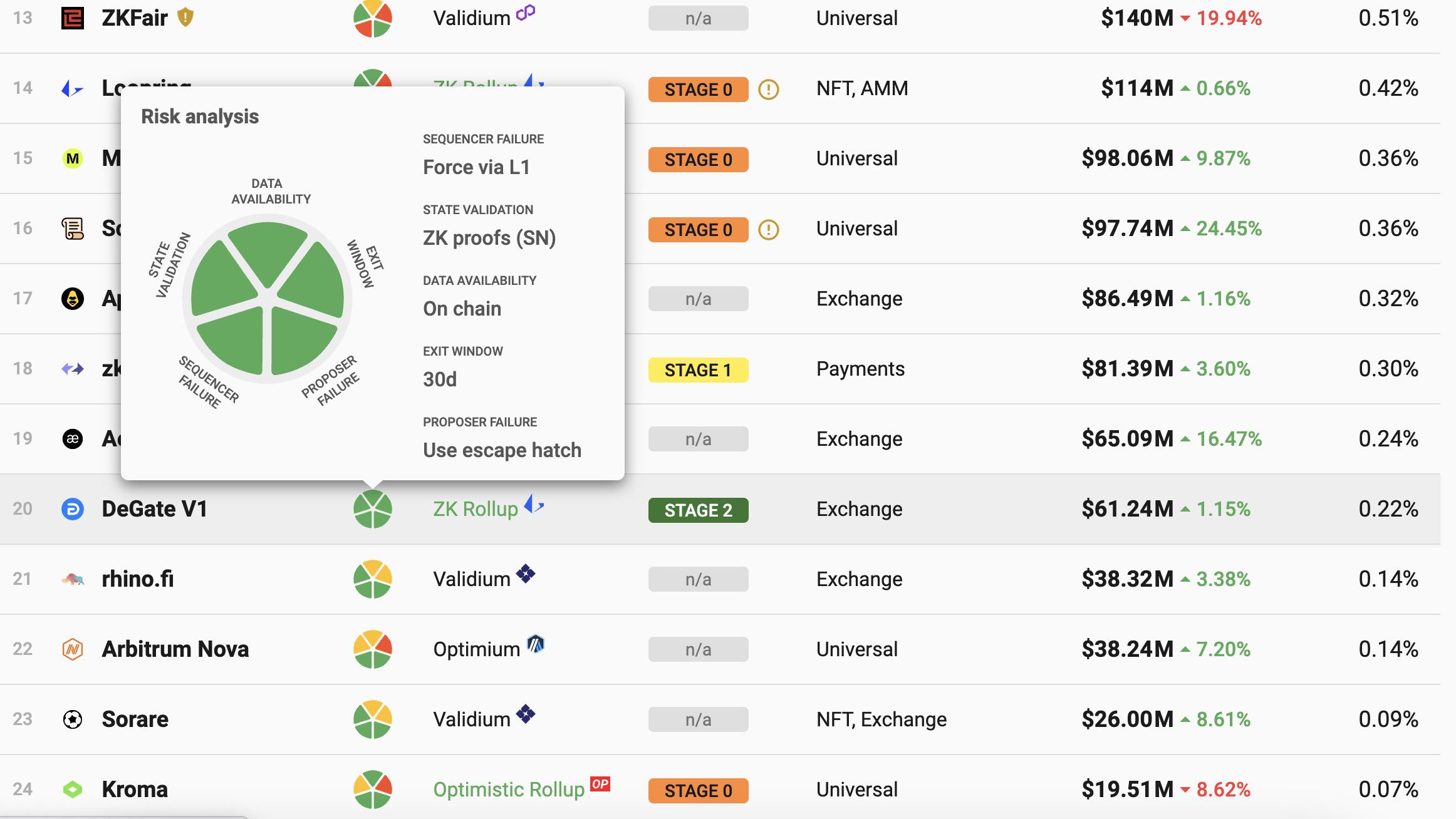
Task: Click the Scroll project logo in row 16
Action: [x=73, y=229]
